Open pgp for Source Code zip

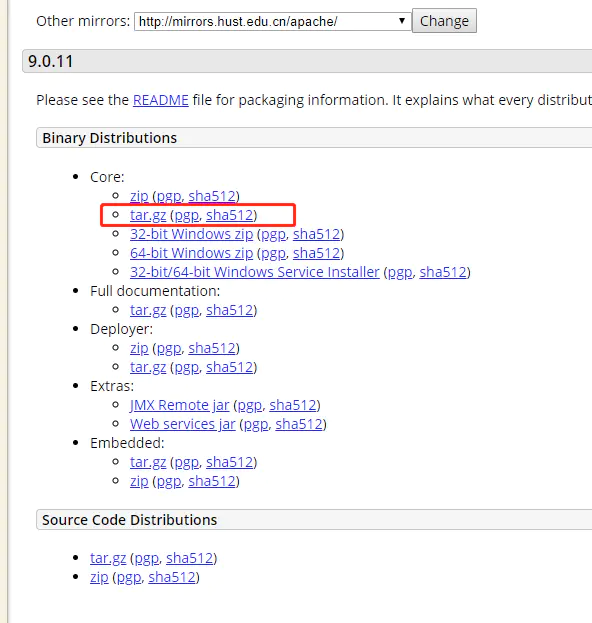(x=129, y=577)
